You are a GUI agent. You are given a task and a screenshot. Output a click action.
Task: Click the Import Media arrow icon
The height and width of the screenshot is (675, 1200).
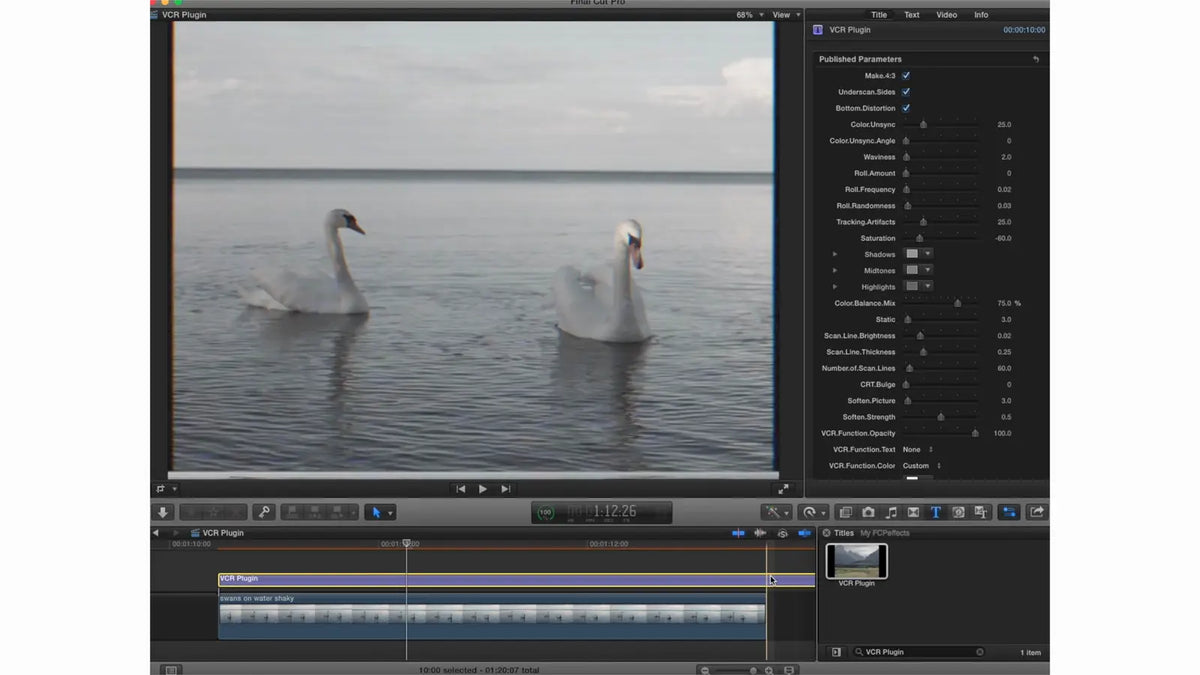coord(164,512)
